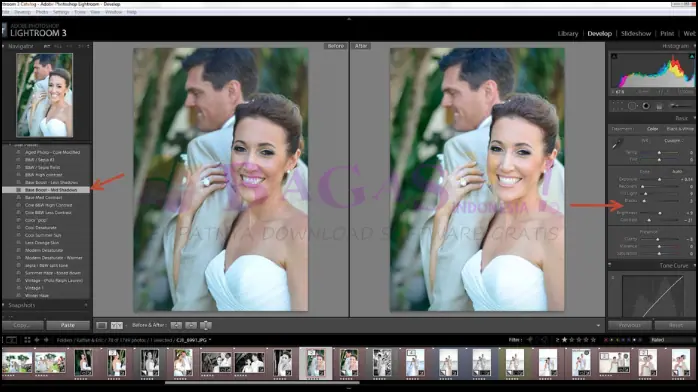Switch to the Library module
Screen dimensions: 698x392
pos(568,33)
